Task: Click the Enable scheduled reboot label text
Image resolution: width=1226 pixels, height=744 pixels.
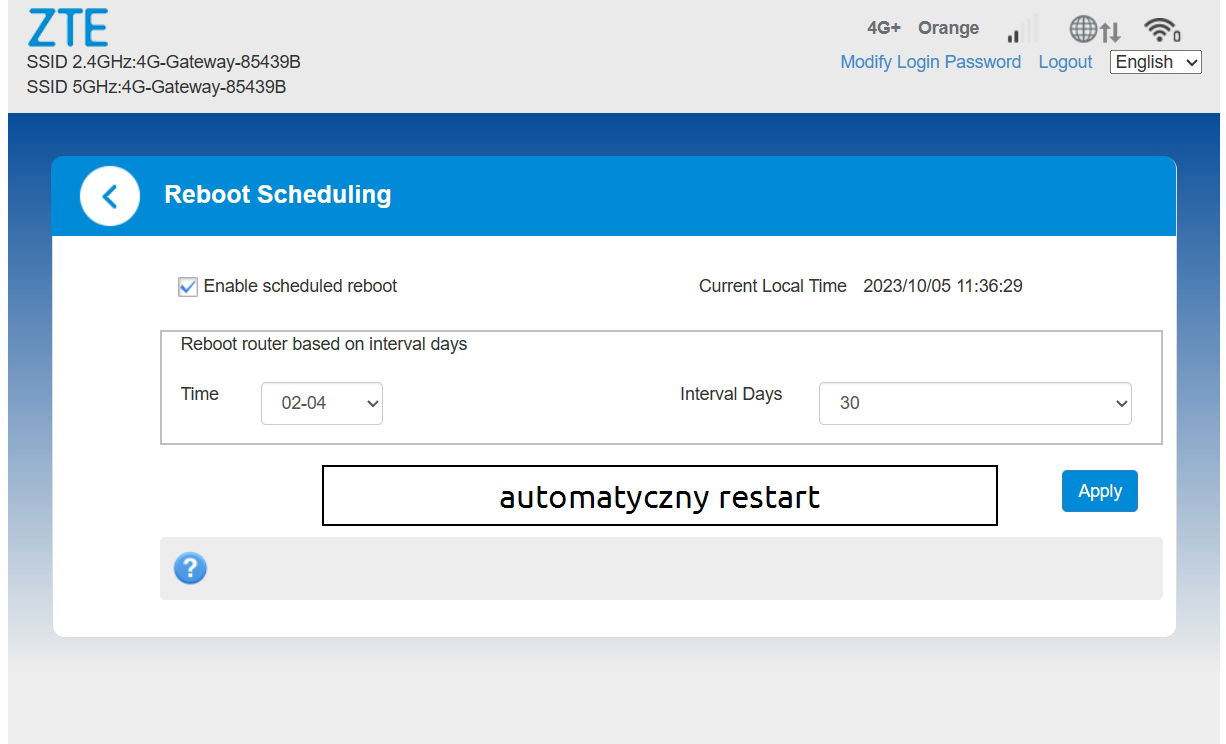Action: tap(300, 286)
